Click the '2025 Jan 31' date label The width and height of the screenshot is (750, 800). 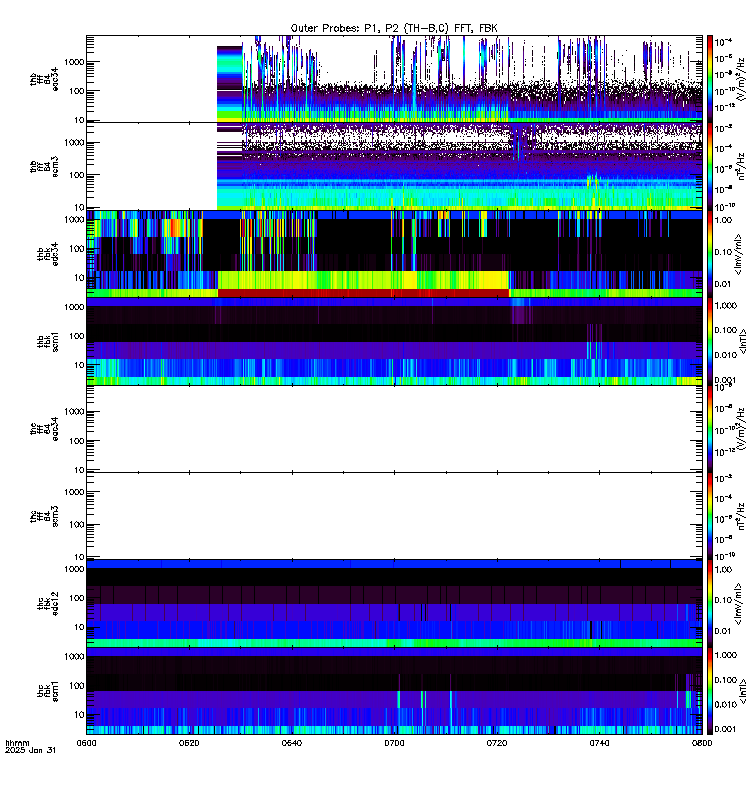(30, 750)
